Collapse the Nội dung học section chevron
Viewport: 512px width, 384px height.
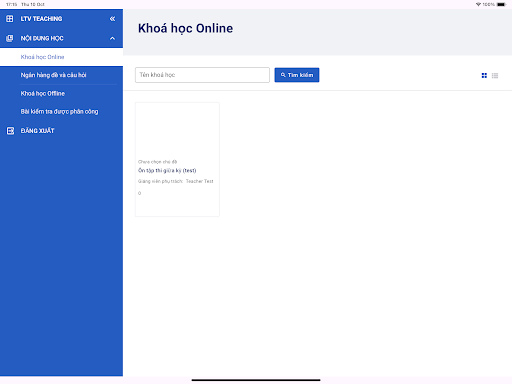pyautogui.click(x=112, y=38)
